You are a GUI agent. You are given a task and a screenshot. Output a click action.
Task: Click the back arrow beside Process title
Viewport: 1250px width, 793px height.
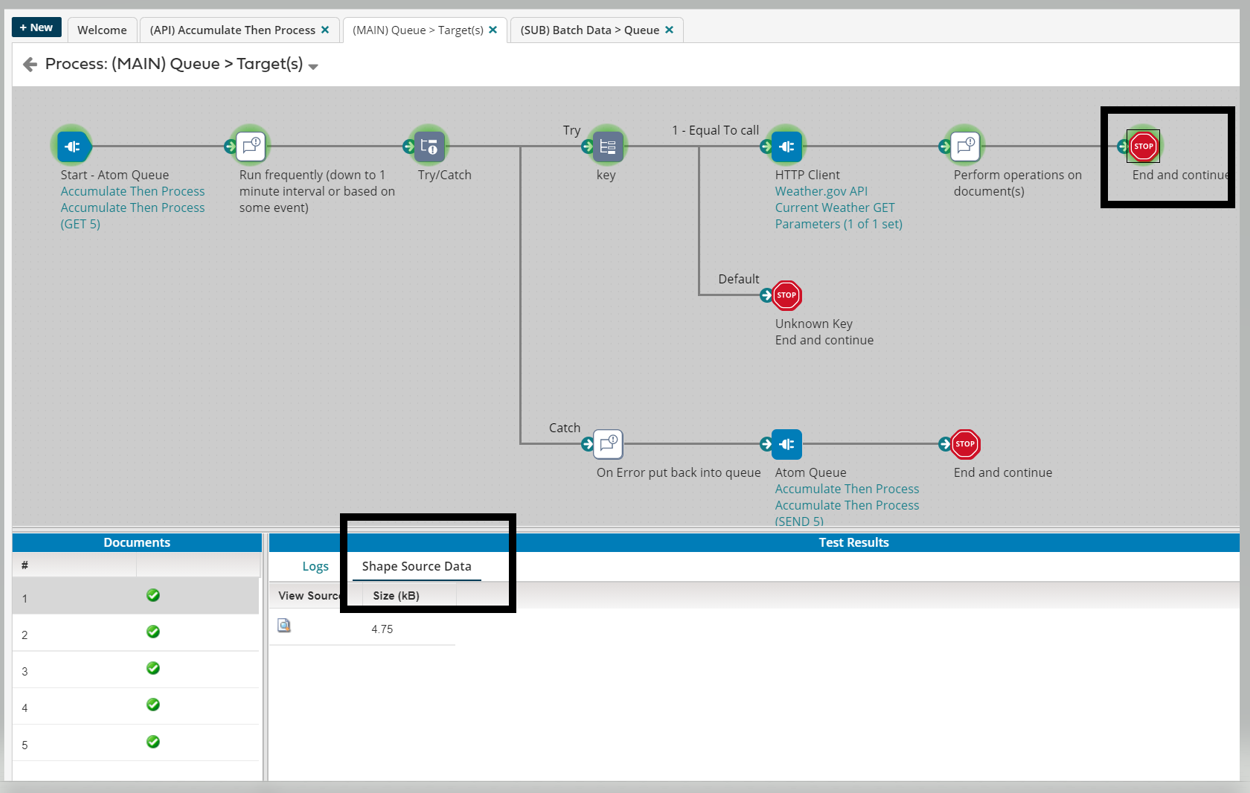click(30, 65)
